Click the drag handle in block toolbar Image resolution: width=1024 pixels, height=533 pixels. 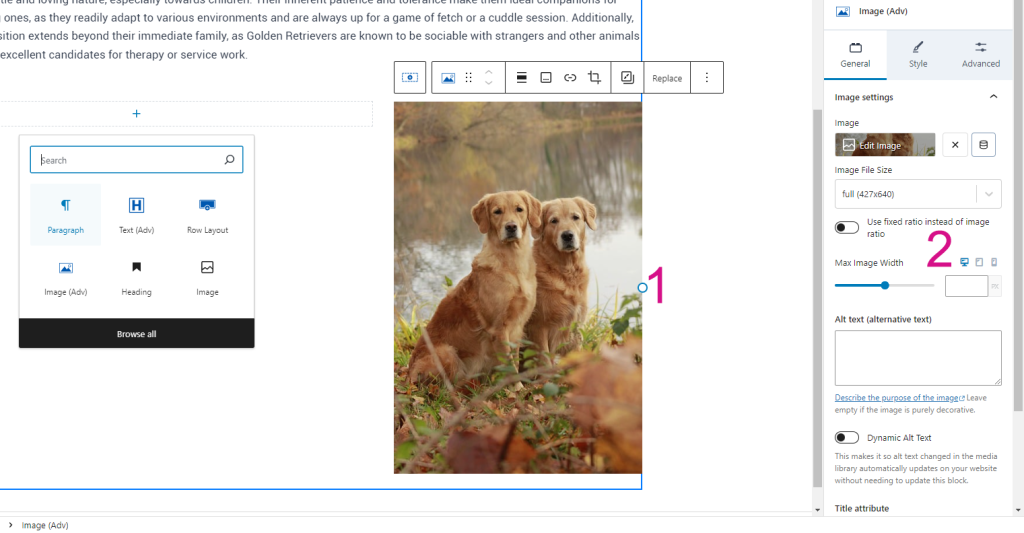pyautogui.click(x=468, y=78)
